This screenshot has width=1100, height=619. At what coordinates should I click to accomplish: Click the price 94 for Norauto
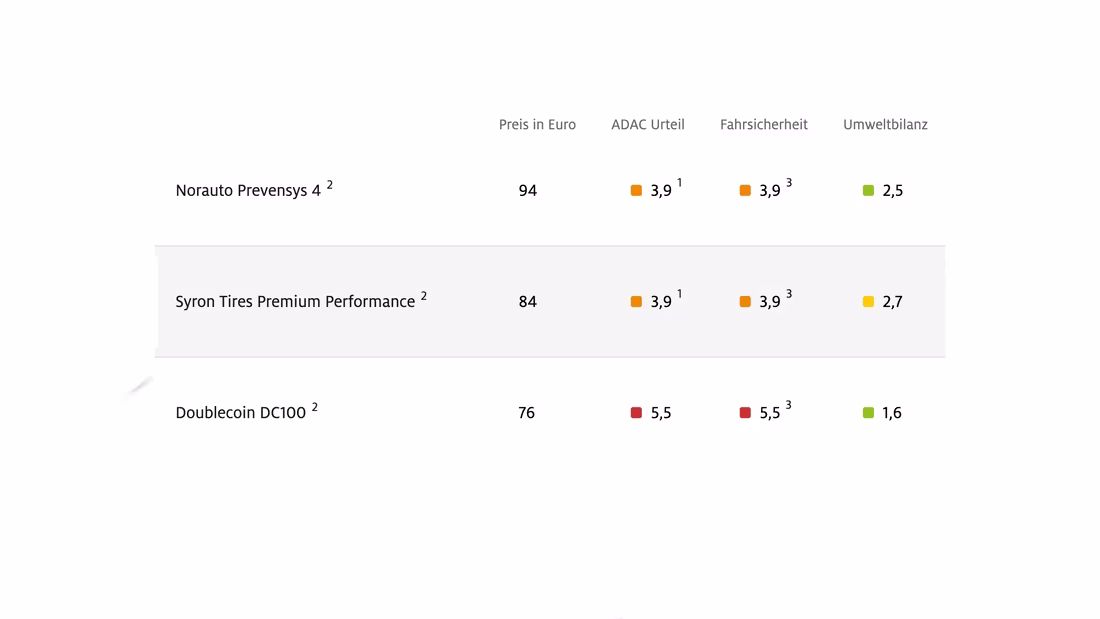pyautogui.click(x=528, y=191)
